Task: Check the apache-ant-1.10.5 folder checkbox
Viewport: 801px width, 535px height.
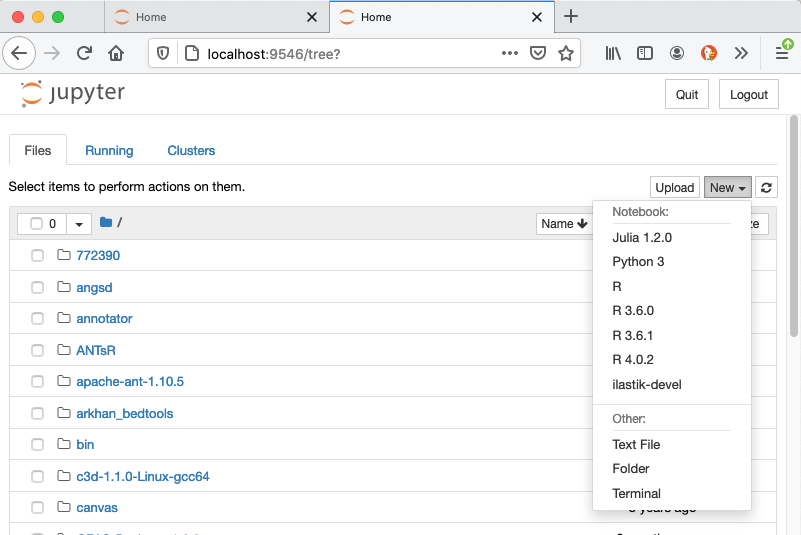Action: (37, 381)
